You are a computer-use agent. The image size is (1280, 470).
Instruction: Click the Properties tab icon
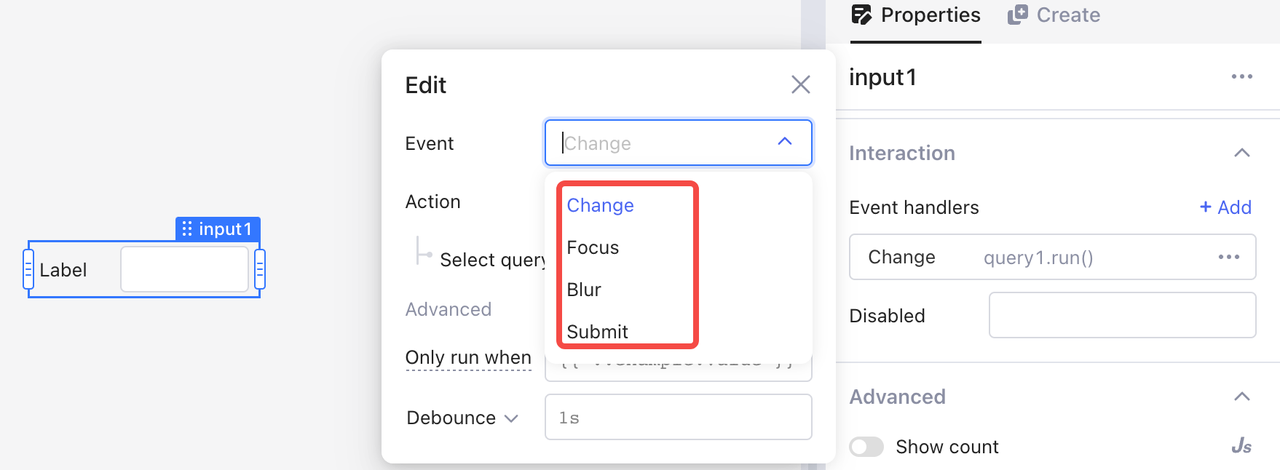click(x=861, y=15)
